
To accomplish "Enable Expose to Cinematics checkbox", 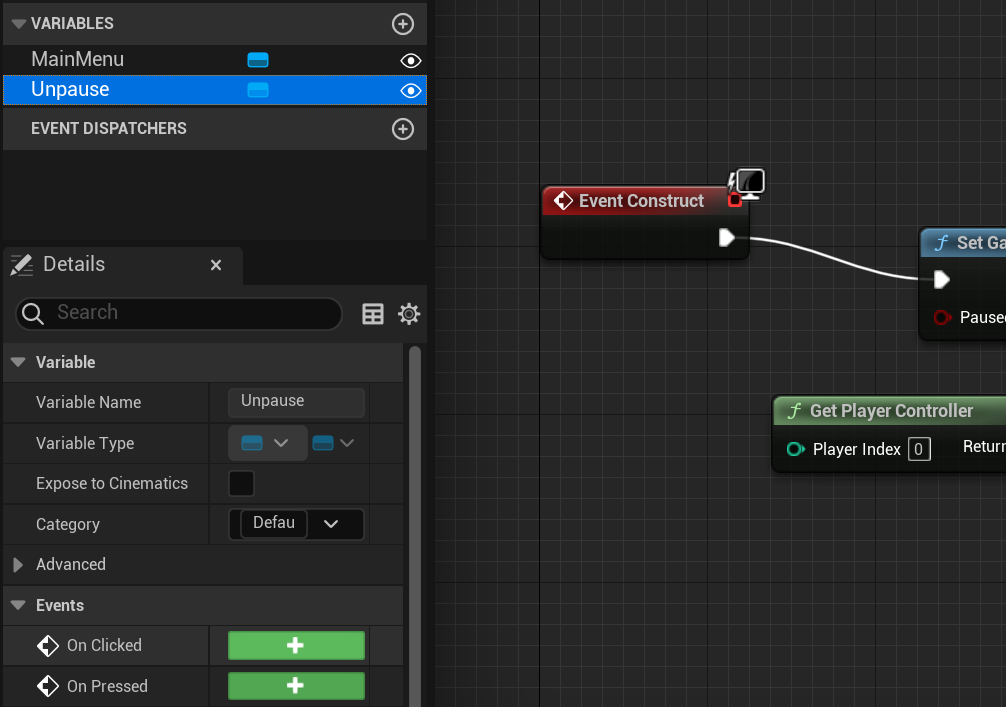I will pyautogui.click(x=241, y=483).
